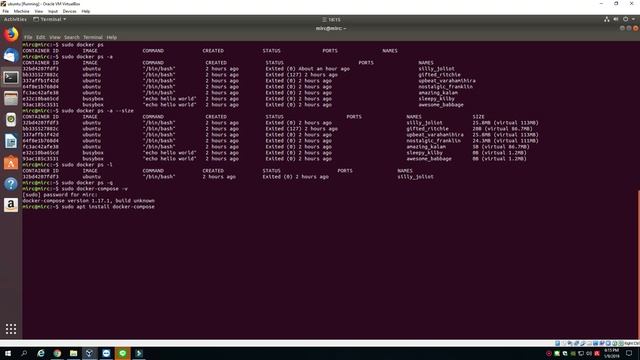Image resolution: width=640 pixels, height=360 pixels.
Task: Open the terminal Search menu
Action: point(72,37)
